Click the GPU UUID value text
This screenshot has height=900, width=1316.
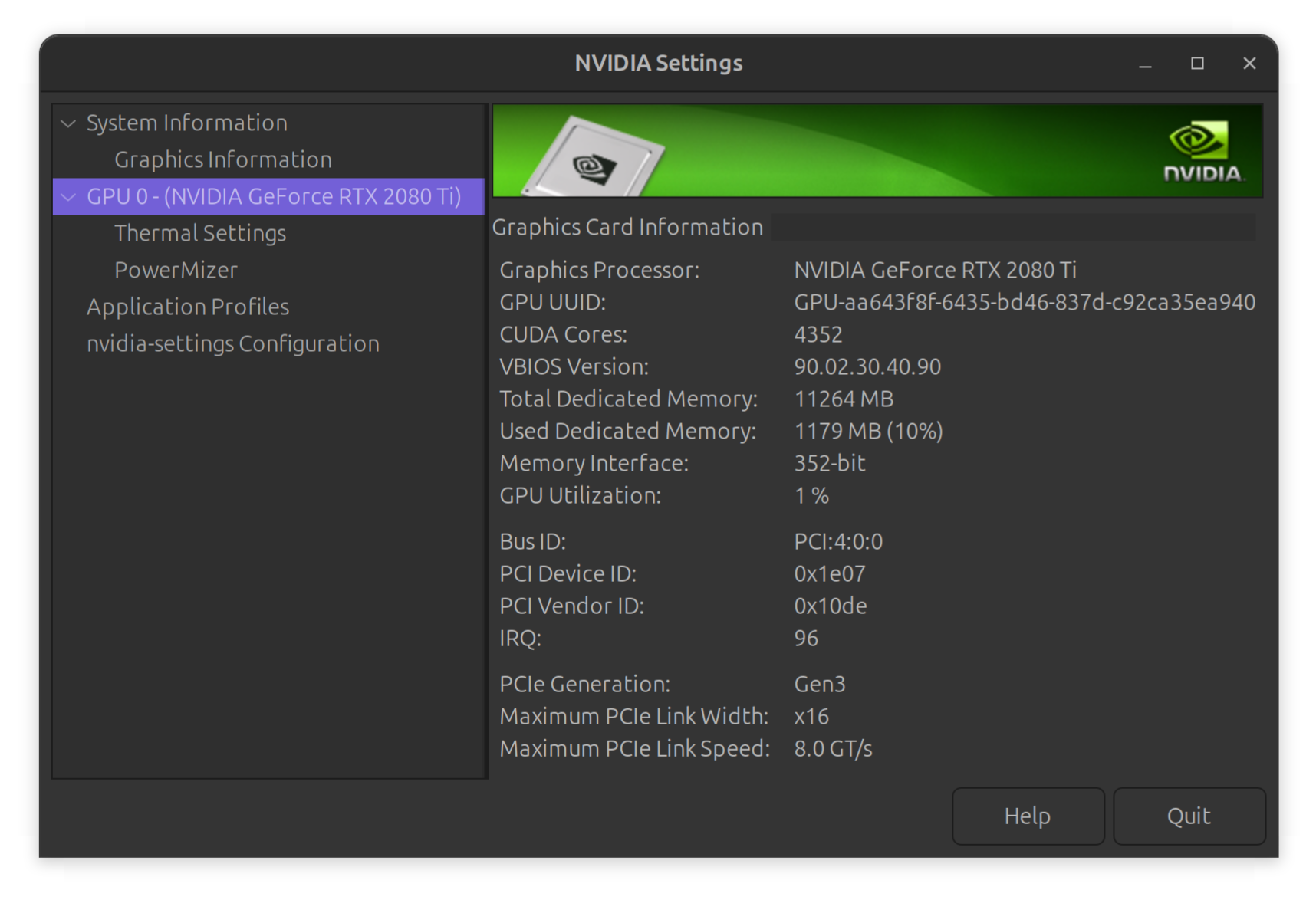1024,303
